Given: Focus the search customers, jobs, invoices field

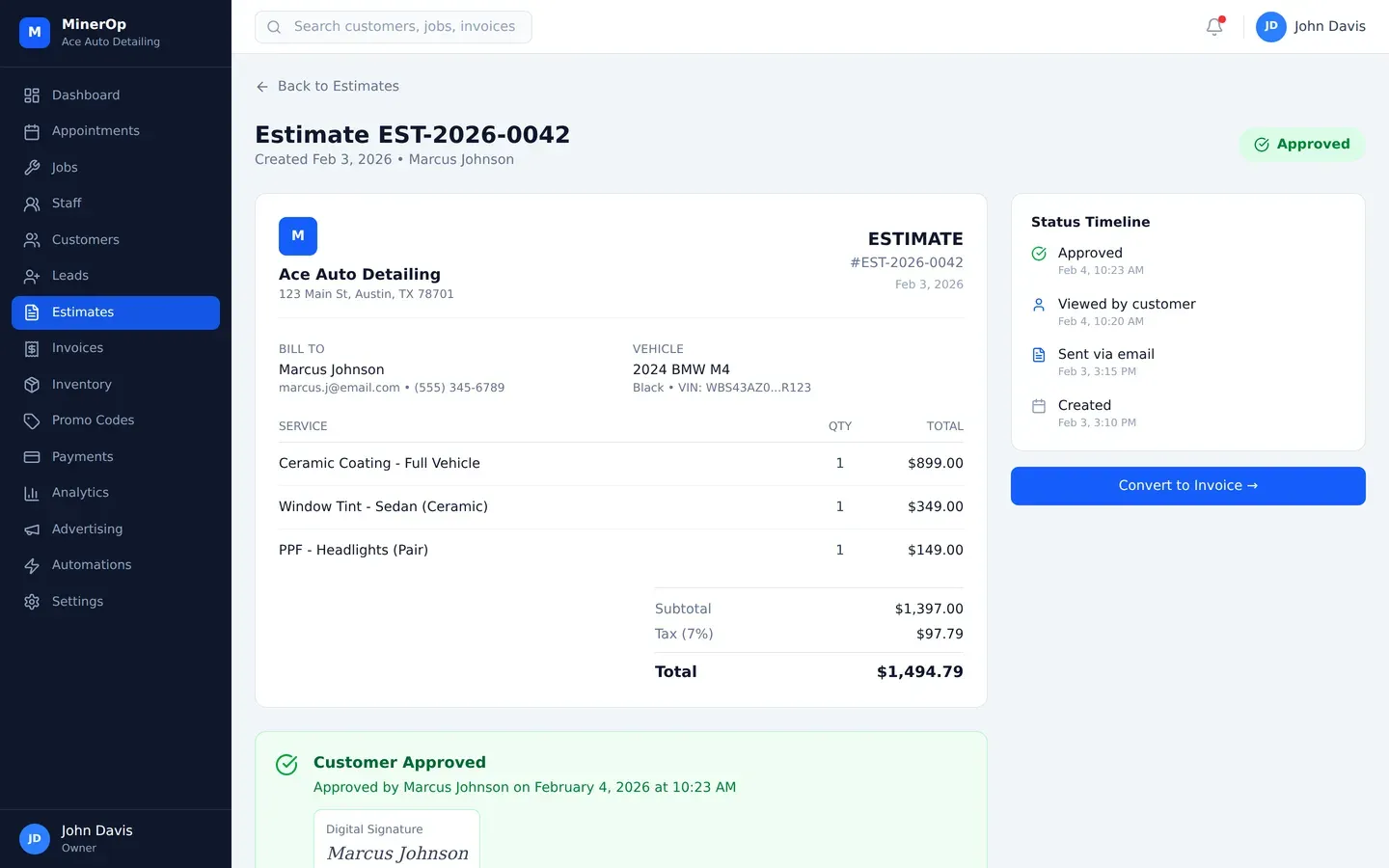Looking at the screenshot, I should [403, 27].
